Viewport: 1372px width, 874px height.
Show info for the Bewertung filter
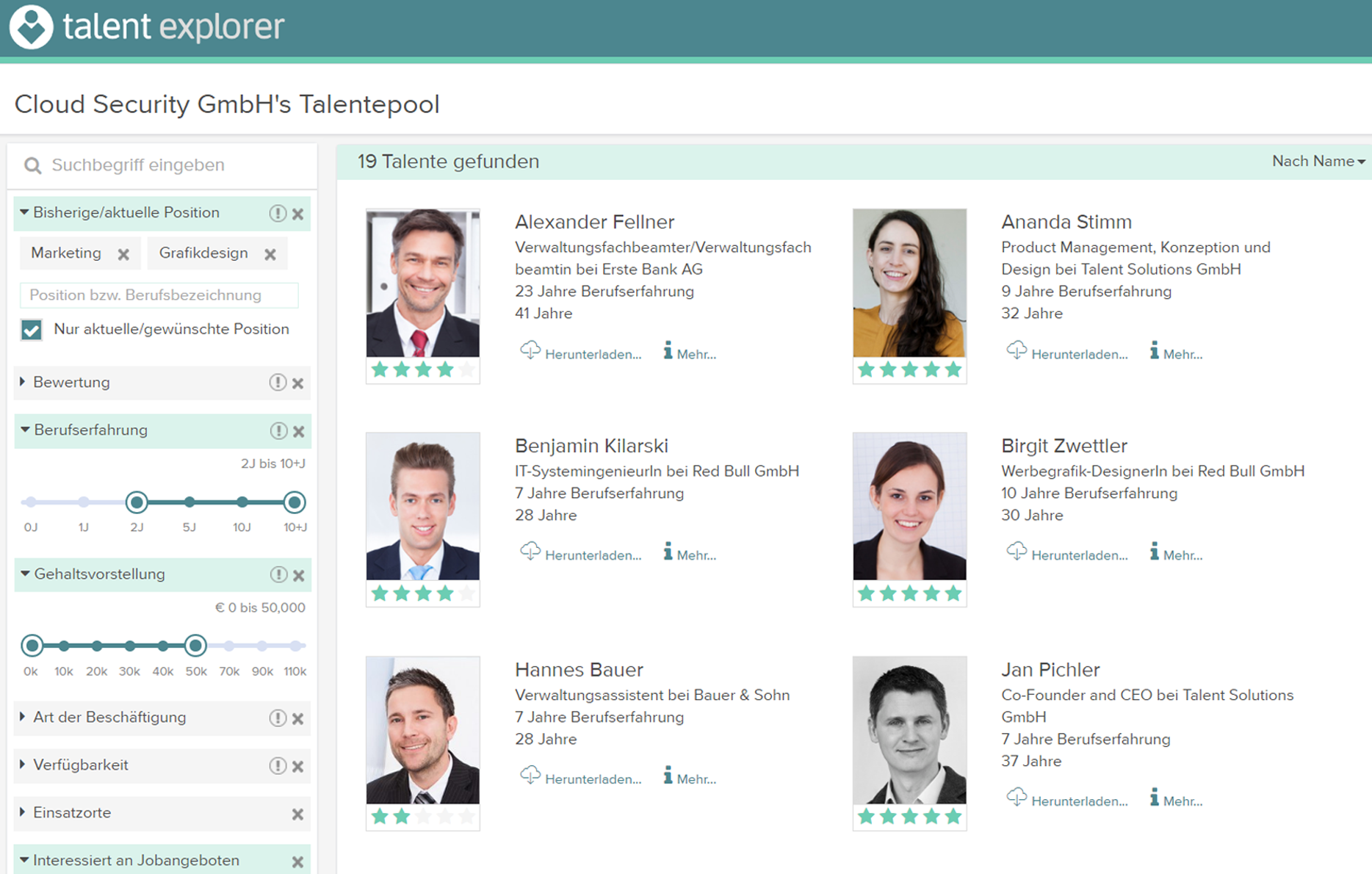tap(277, 383)
